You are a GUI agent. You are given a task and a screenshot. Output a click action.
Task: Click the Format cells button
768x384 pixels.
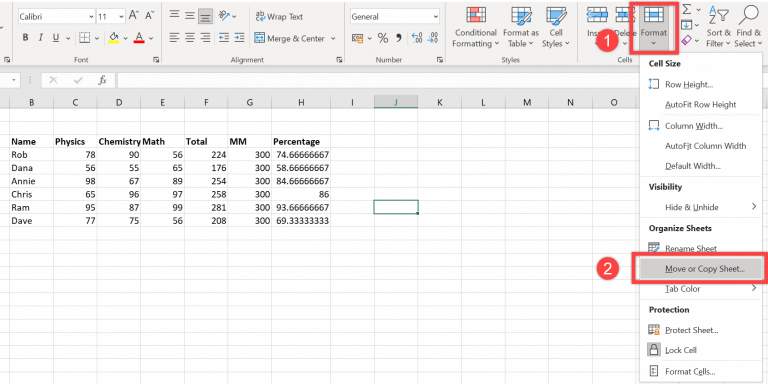click(654, 27)
